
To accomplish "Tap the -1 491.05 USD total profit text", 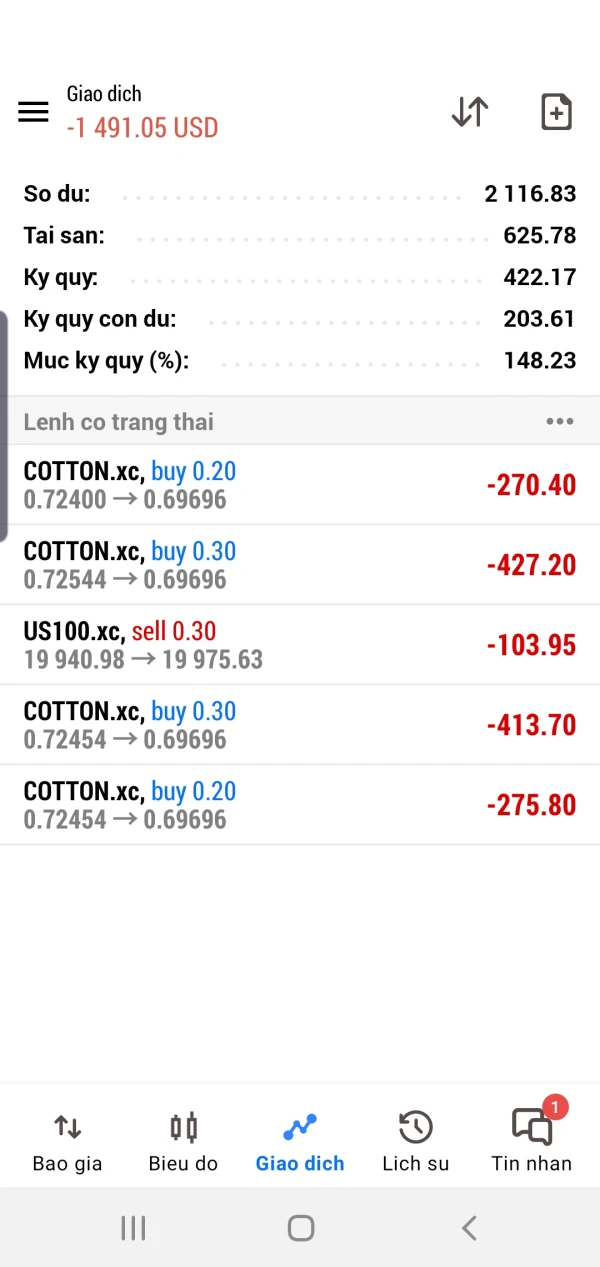I will pyautogui.click(x=142, y=128).
